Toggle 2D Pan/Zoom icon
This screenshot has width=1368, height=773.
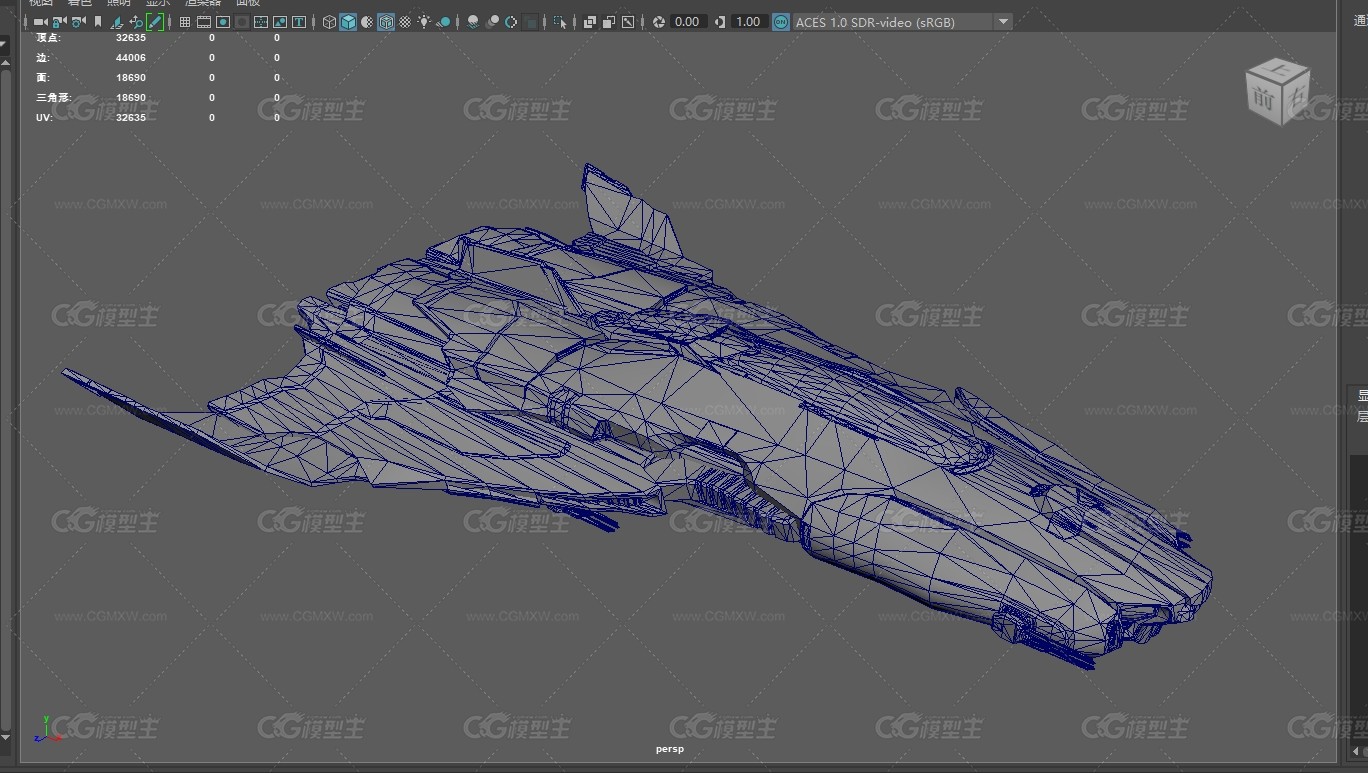(x=136, y=21)
